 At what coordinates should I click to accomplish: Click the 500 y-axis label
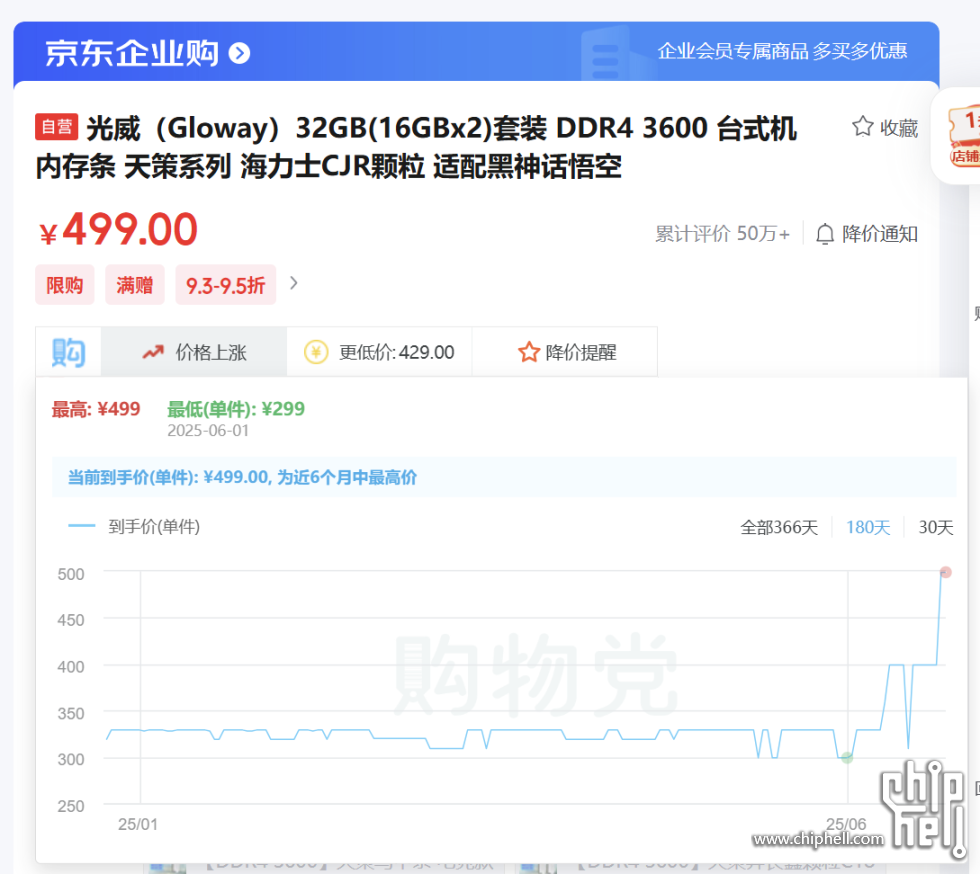coord(71,574)
